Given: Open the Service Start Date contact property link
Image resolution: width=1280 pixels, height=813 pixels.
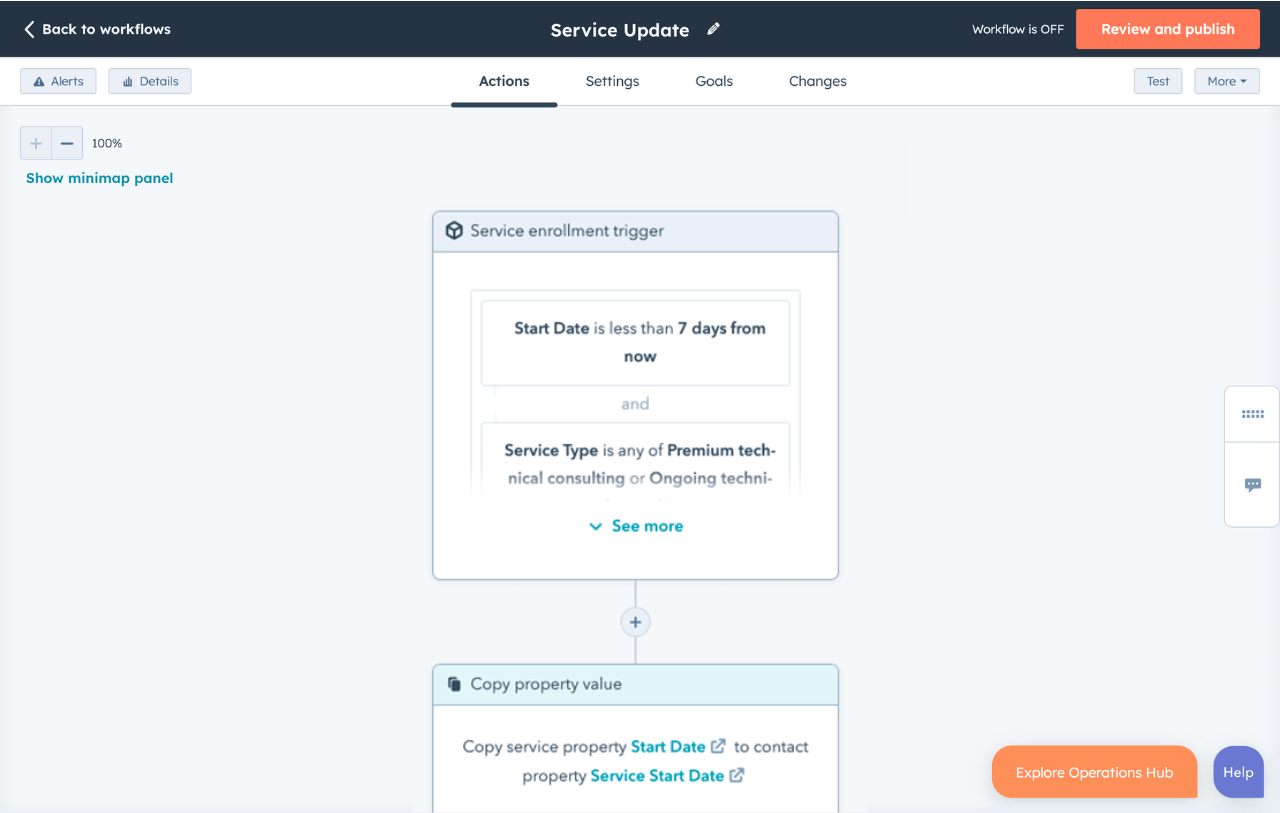Looking at the screenshot, I should 657,775.
